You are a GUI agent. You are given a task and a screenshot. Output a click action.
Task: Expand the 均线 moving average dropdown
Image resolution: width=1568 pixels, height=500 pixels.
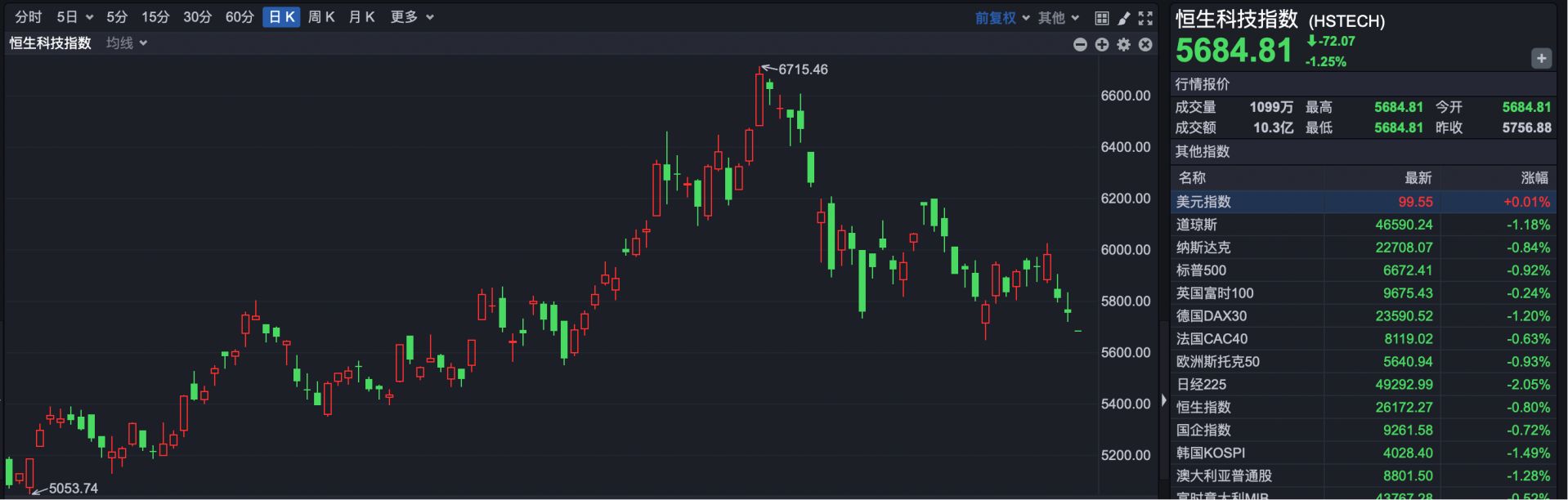(x=127, y=43)
